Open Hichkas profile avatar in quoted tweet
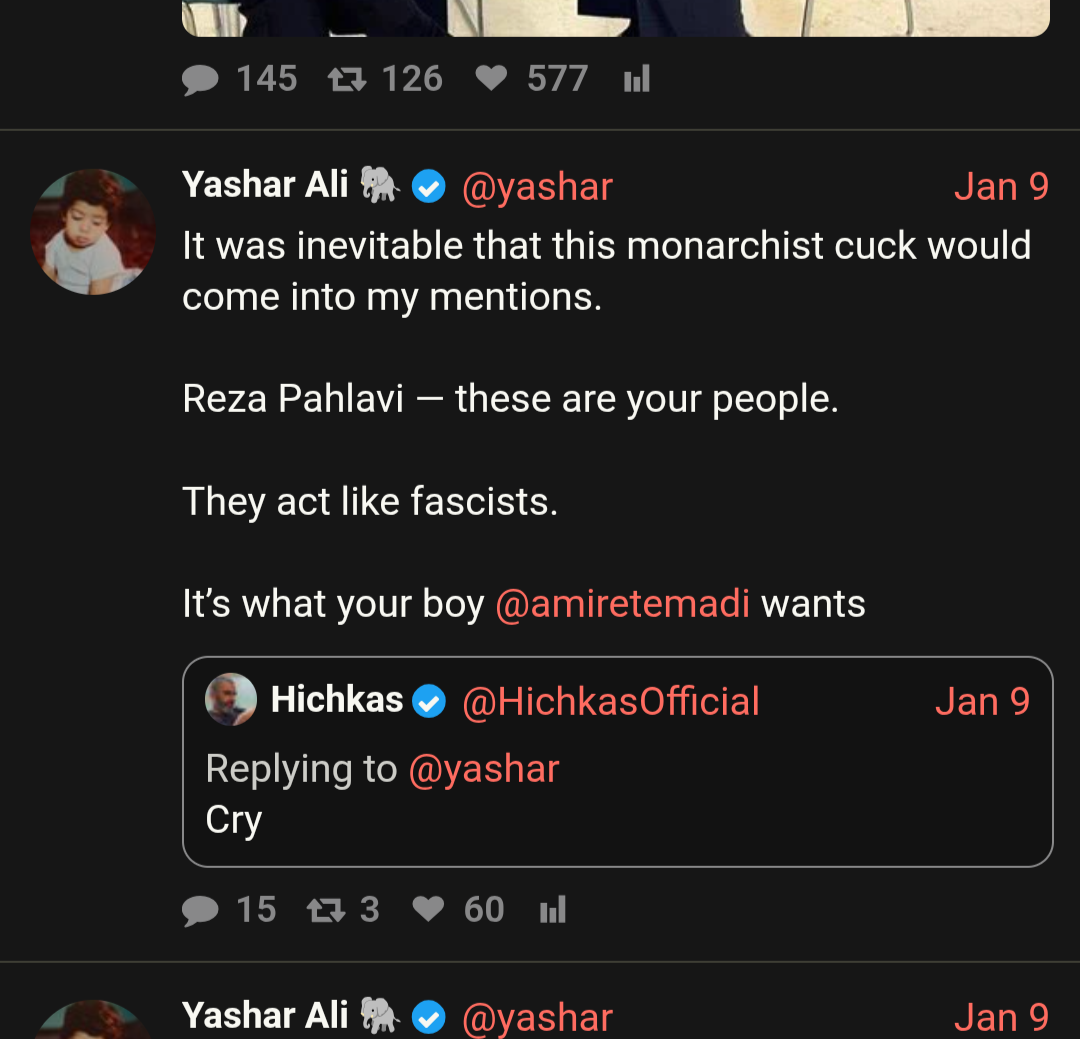The height and width of the screenshot is (1039, 1080). (231, 700)
